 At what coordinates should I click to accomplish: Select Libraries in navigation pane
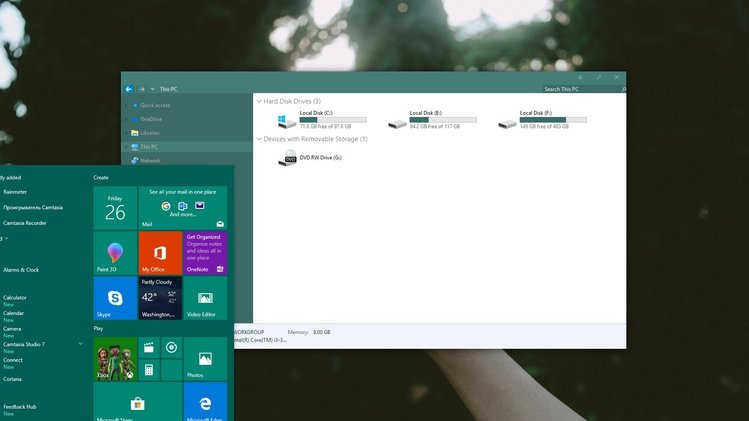(150, 133)
